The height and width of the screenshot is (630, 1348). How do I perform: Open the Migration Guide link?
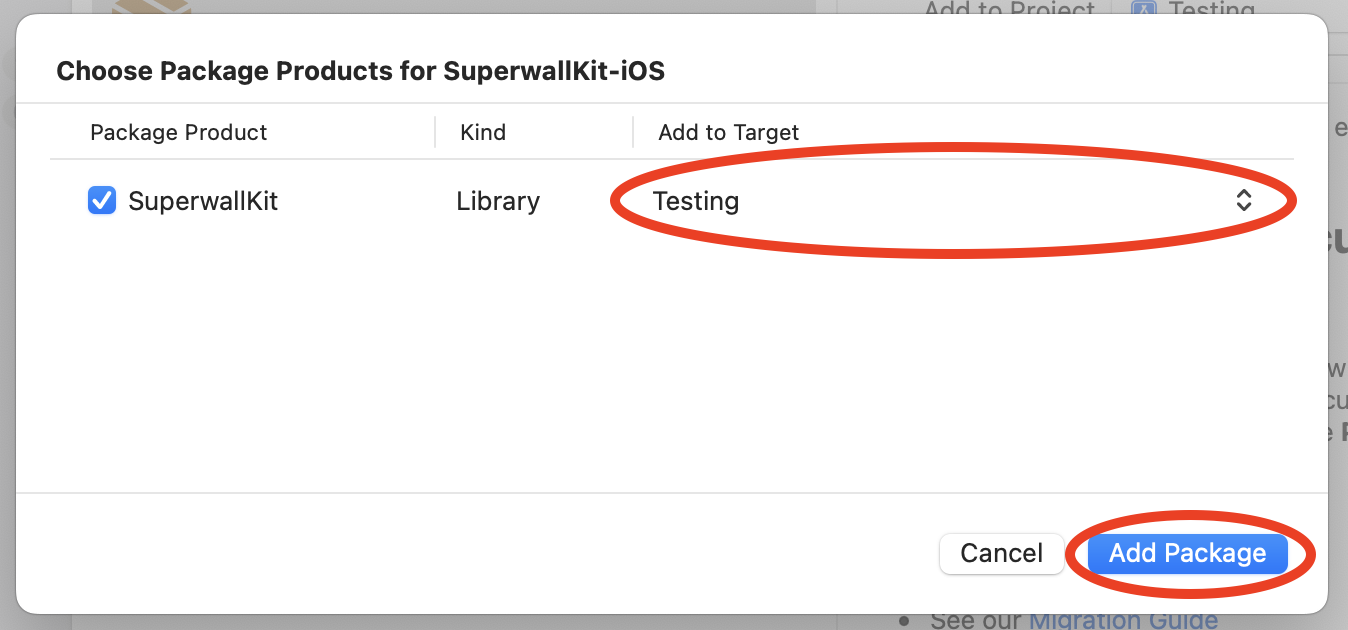click(1123, 621)
